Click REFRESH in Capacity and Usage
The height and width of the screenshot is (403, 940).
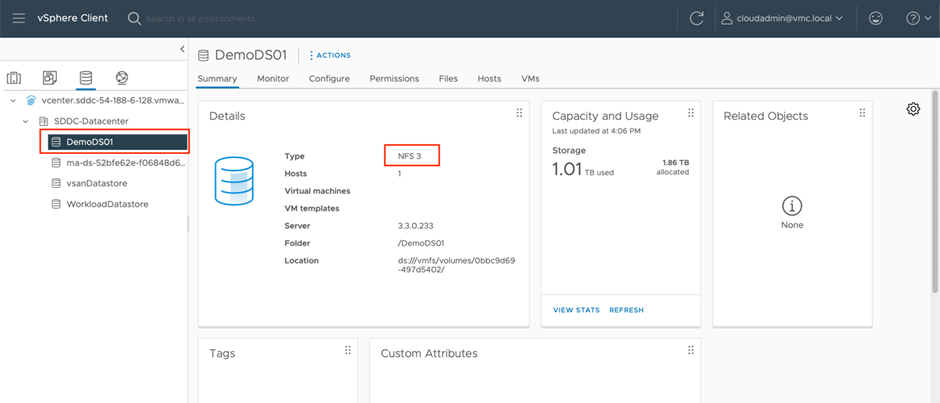click(626, 310)
